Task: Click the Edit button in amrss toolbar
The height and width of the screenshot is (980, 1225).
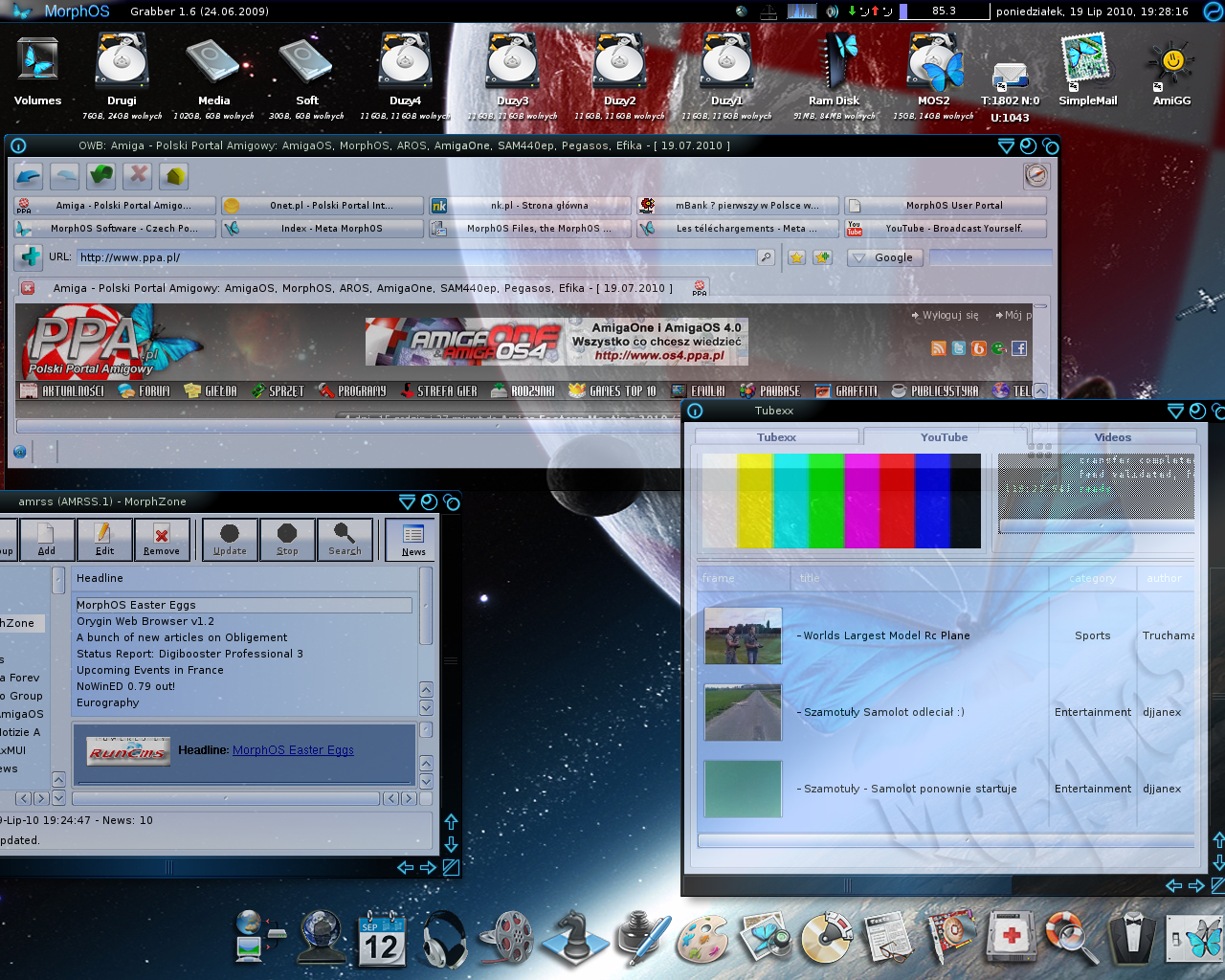Action: click(x=104, y=539)
